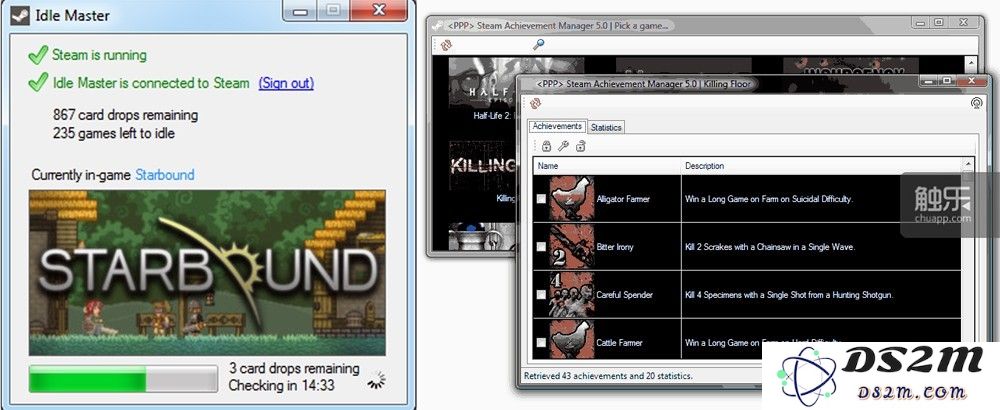Click the Careful Spender achievement icon

(x=572, y=295)
